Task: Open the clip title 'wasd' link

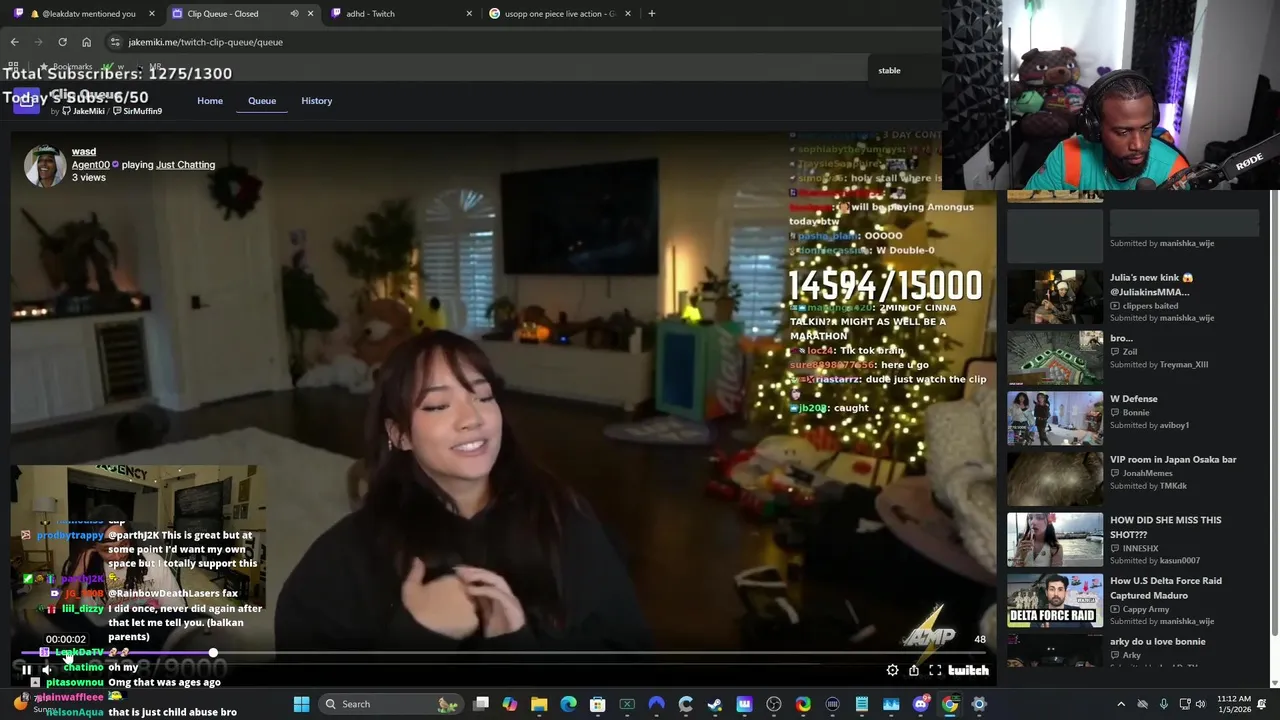Action: coord(84,152)
